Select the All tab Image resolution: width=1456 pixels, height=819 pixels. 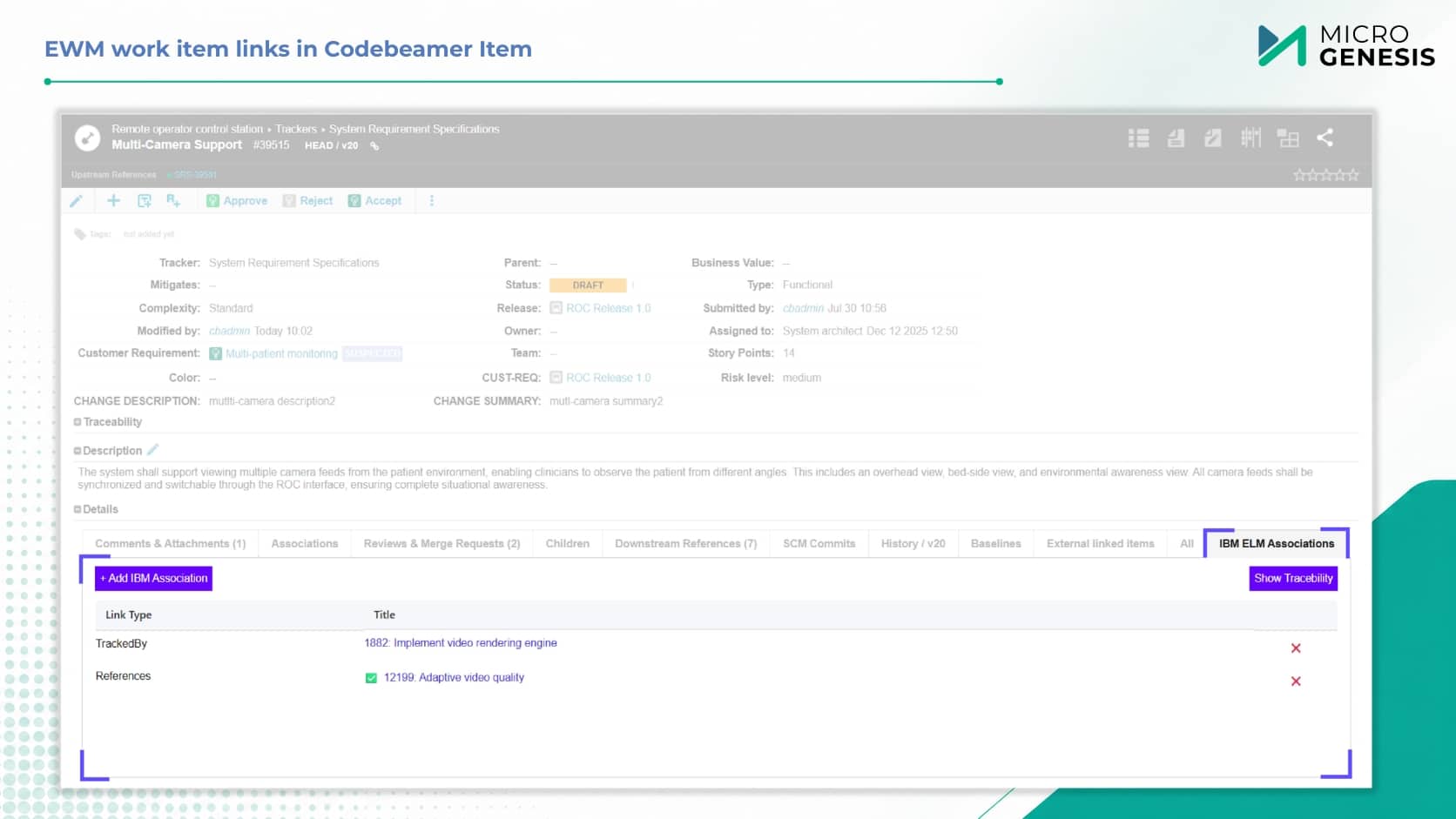point(1187,544)
